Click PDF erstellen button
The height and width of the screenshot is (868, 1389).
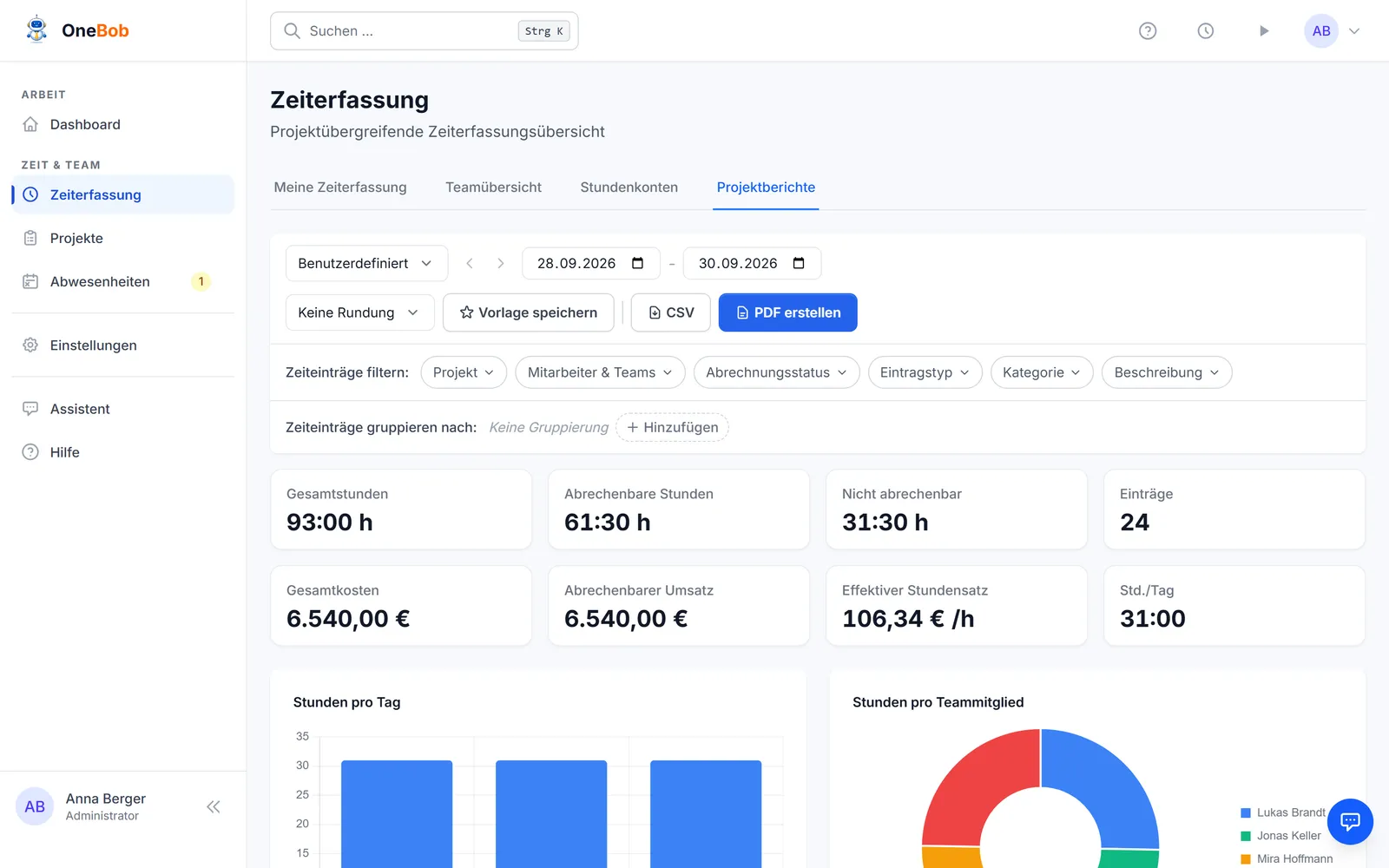coord(788,312)
